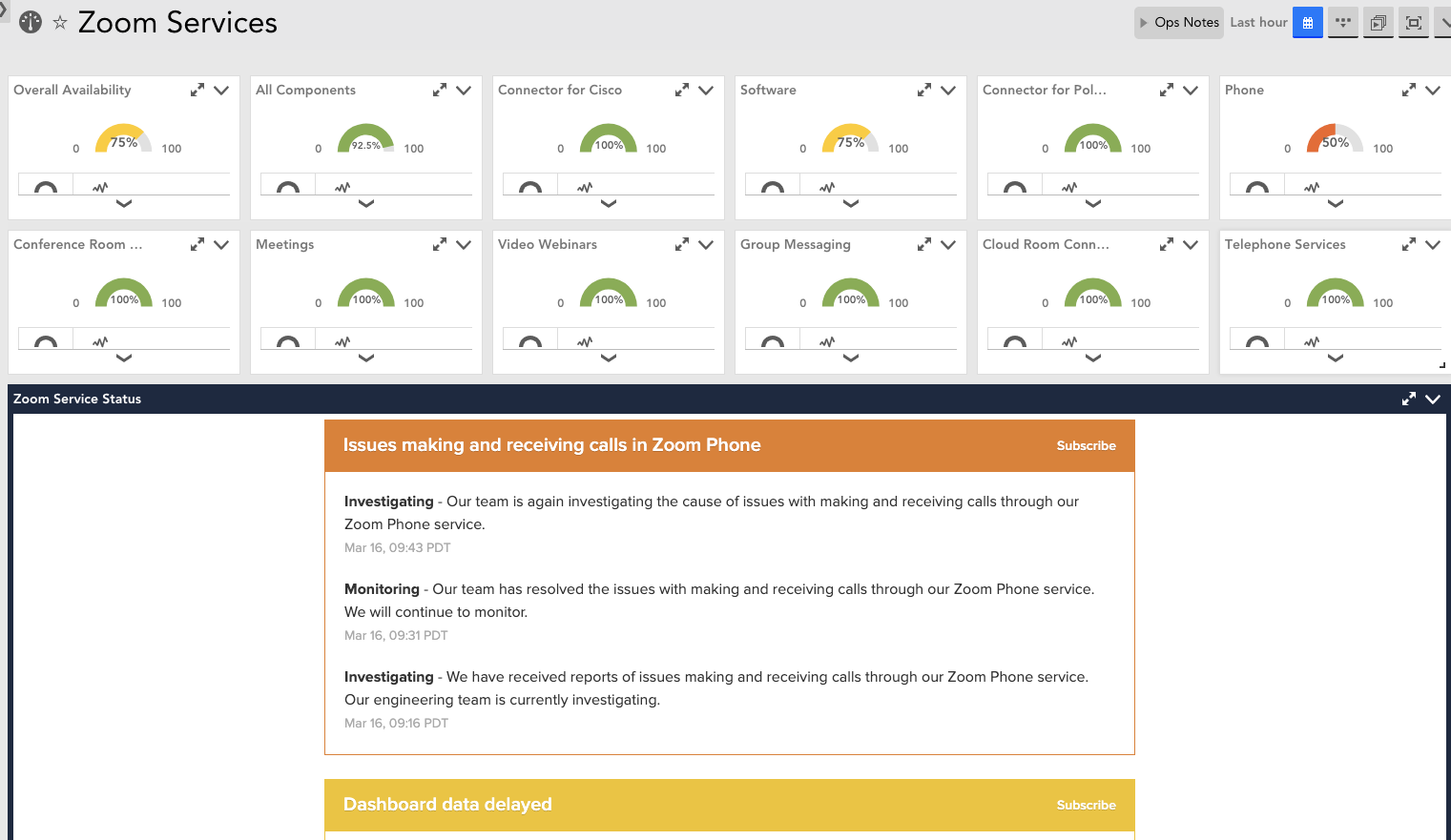
Task: Select gauge view tab in Group Messaging
Action: [773, 340]
